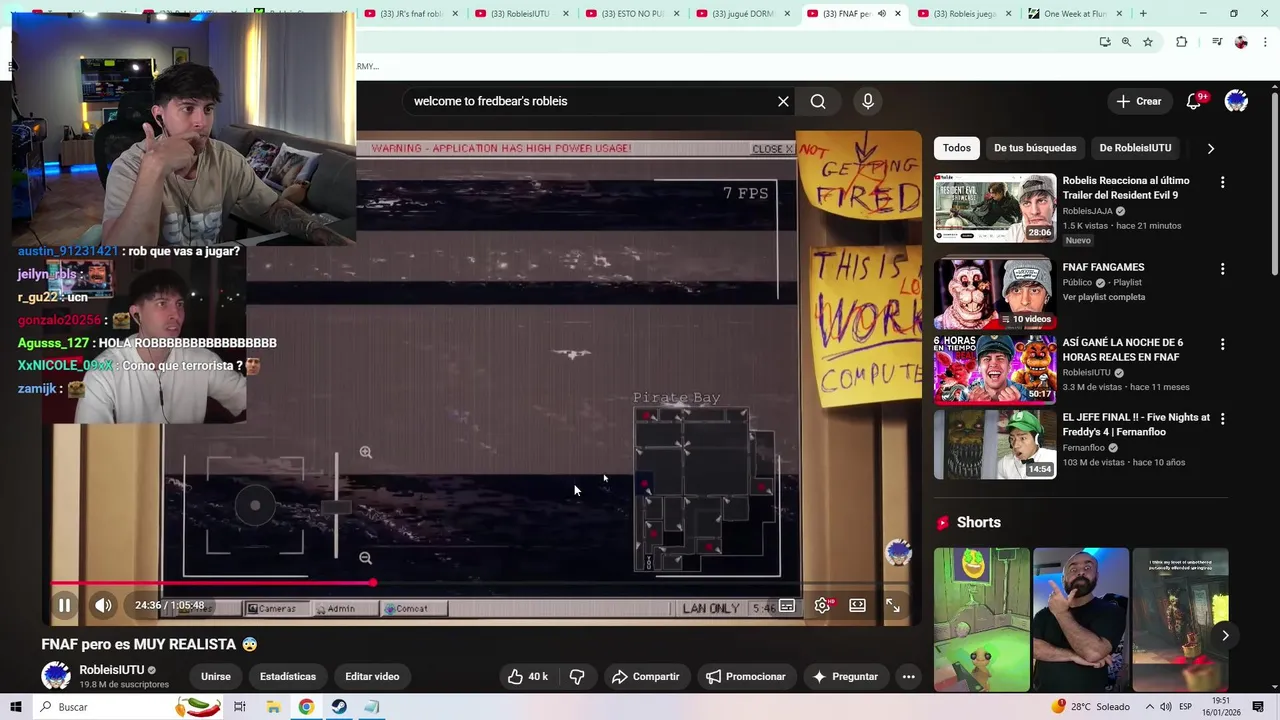1280x720 pixels.
Task: Click the Editar video button
Action: point(372,677)
